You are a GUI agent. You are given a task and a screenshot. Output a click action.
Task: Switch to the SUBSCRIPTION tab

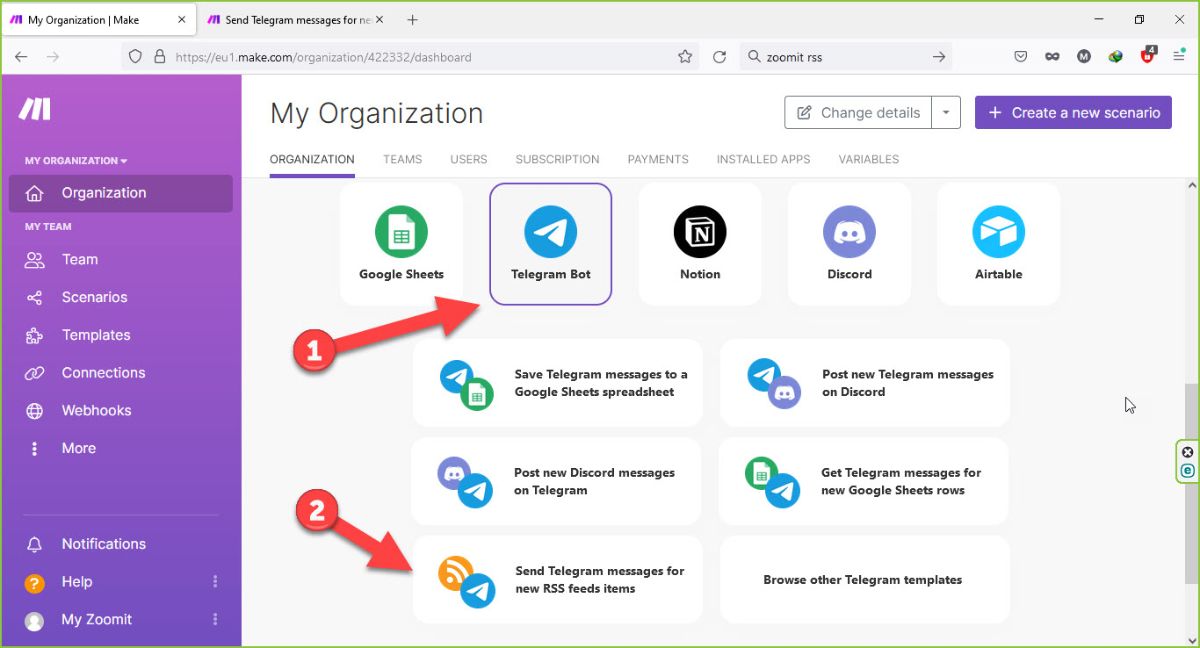pos(557,159)
